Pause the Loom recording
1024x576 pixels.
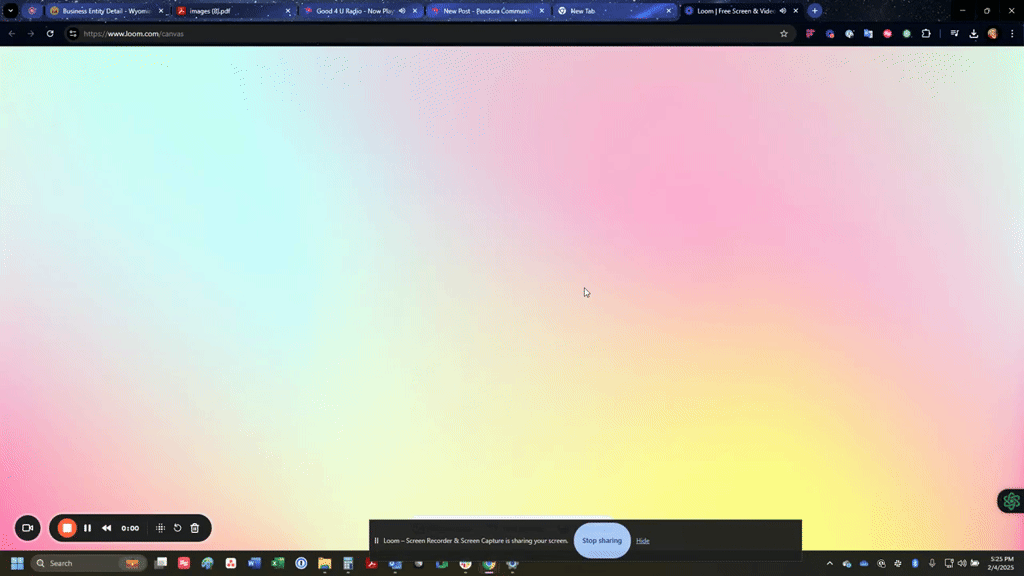(x=88, y=528)
